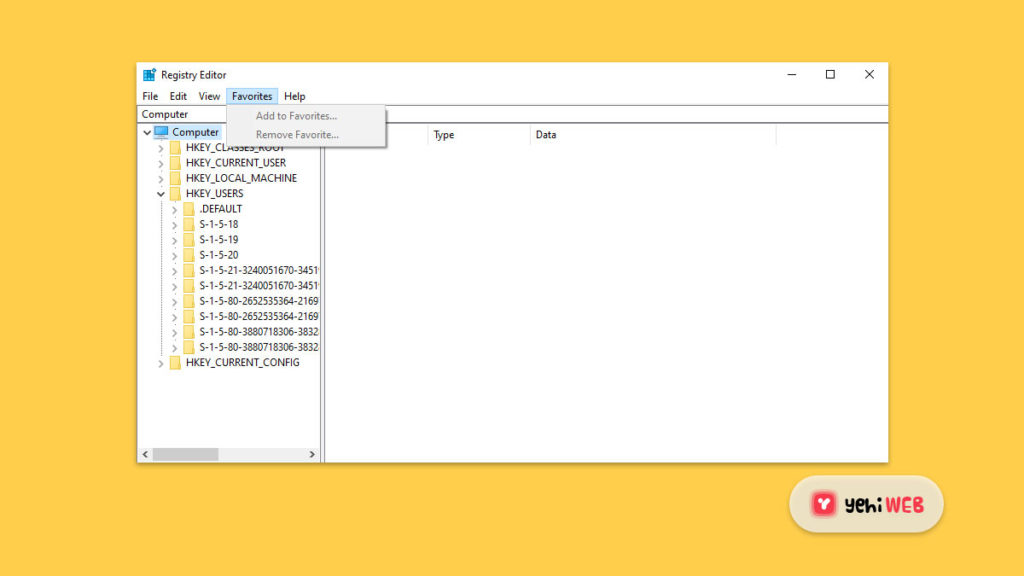Click the yehiWEB logo badge
Screen dimensions: 1024x576
(x=866, y=504)
